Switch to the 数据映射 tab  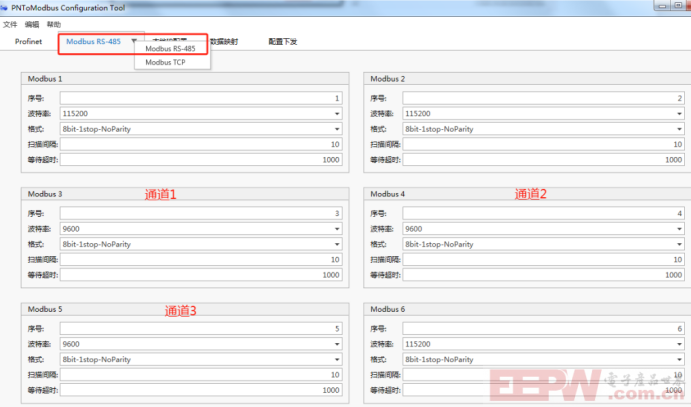pyautogui.click(x=224, y=41)
